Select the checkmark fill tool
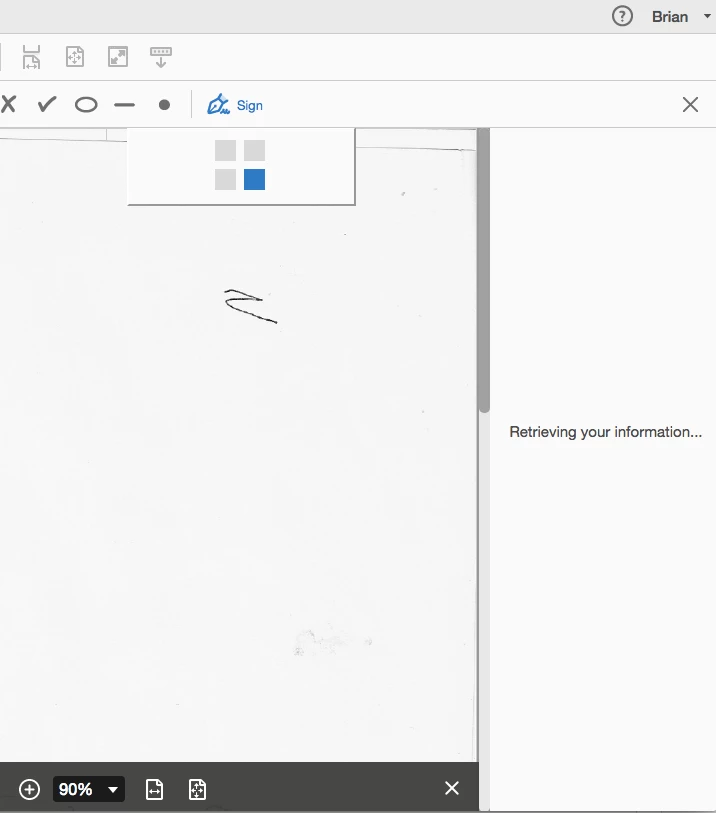This screenshot has height=813, width=716. coord(47,104)
